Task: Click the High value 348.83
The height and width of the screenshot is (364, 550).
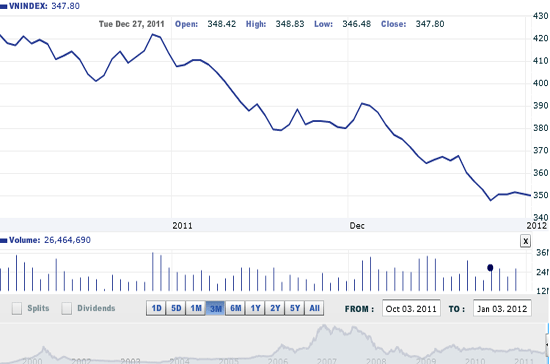Action: point(290,24)
